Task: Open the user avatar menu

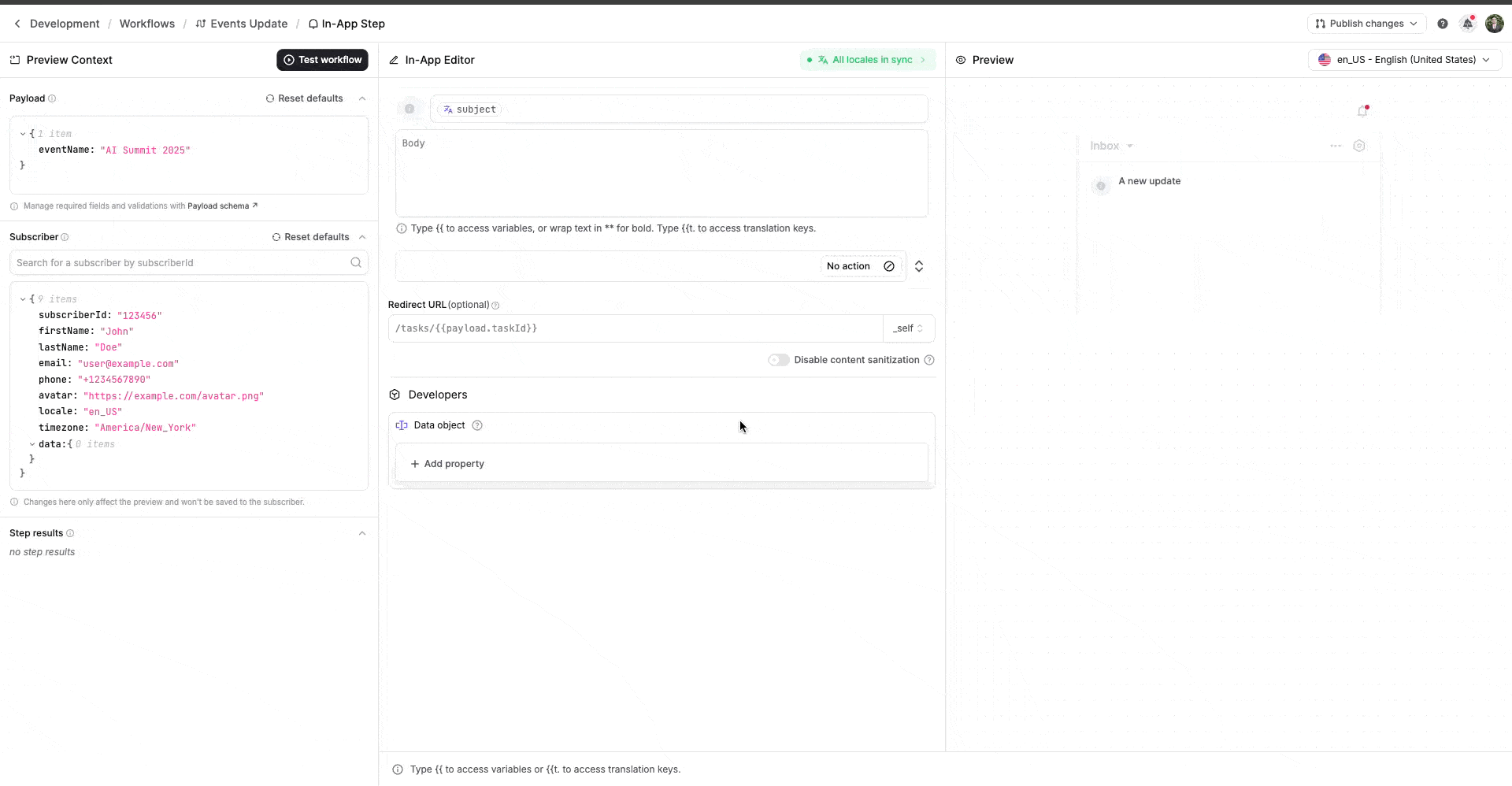Action: click(x=1494, y=24)
